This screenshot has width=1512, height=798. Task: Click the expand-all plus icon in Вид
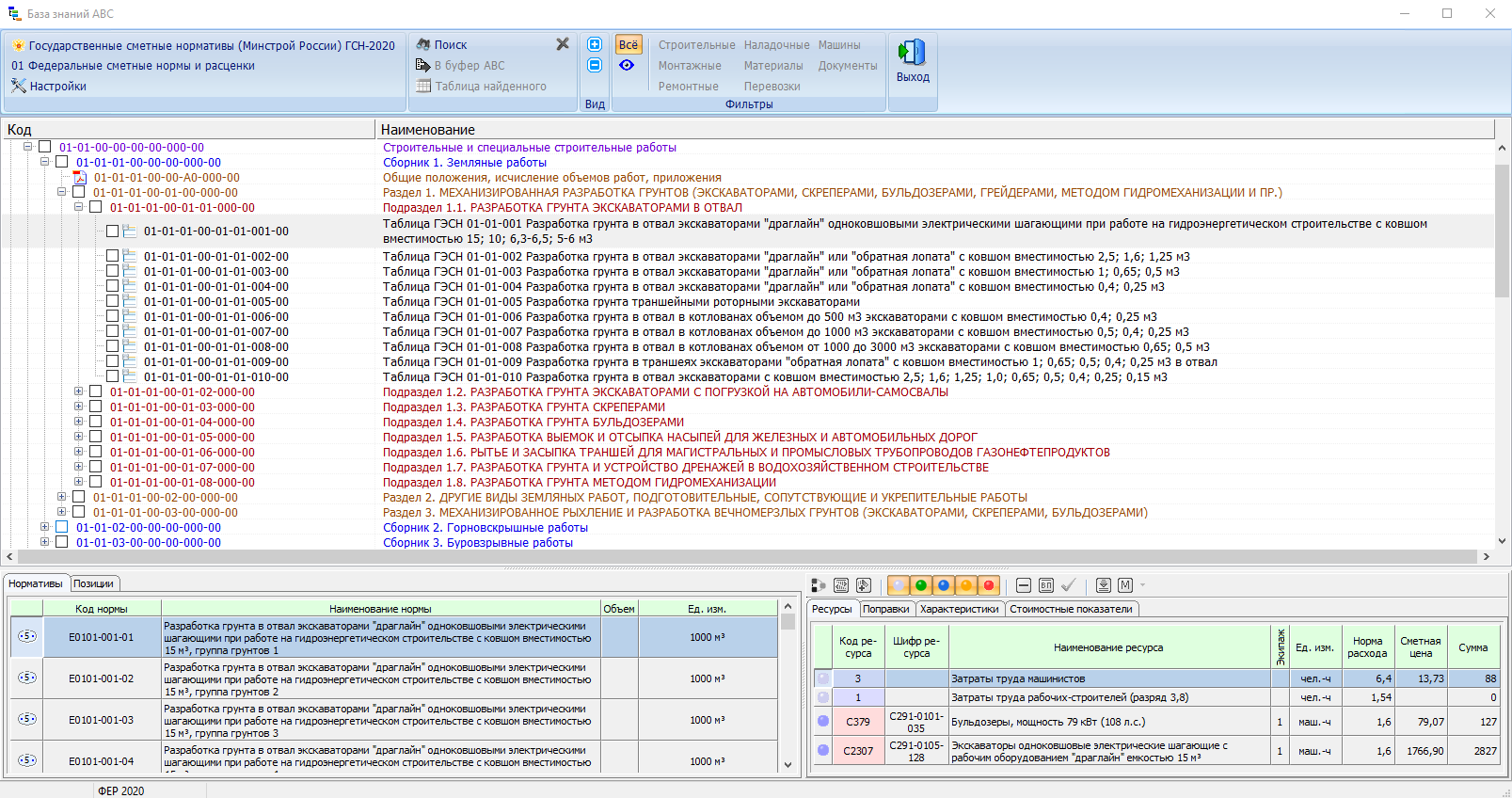point(595,44)
